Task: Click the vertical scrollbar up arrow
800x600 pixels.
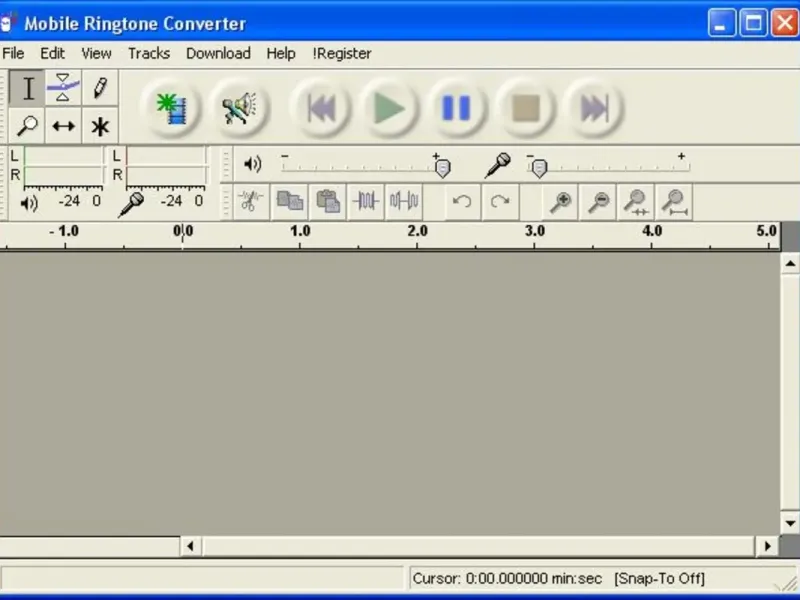Action: [x=790, y=263]
